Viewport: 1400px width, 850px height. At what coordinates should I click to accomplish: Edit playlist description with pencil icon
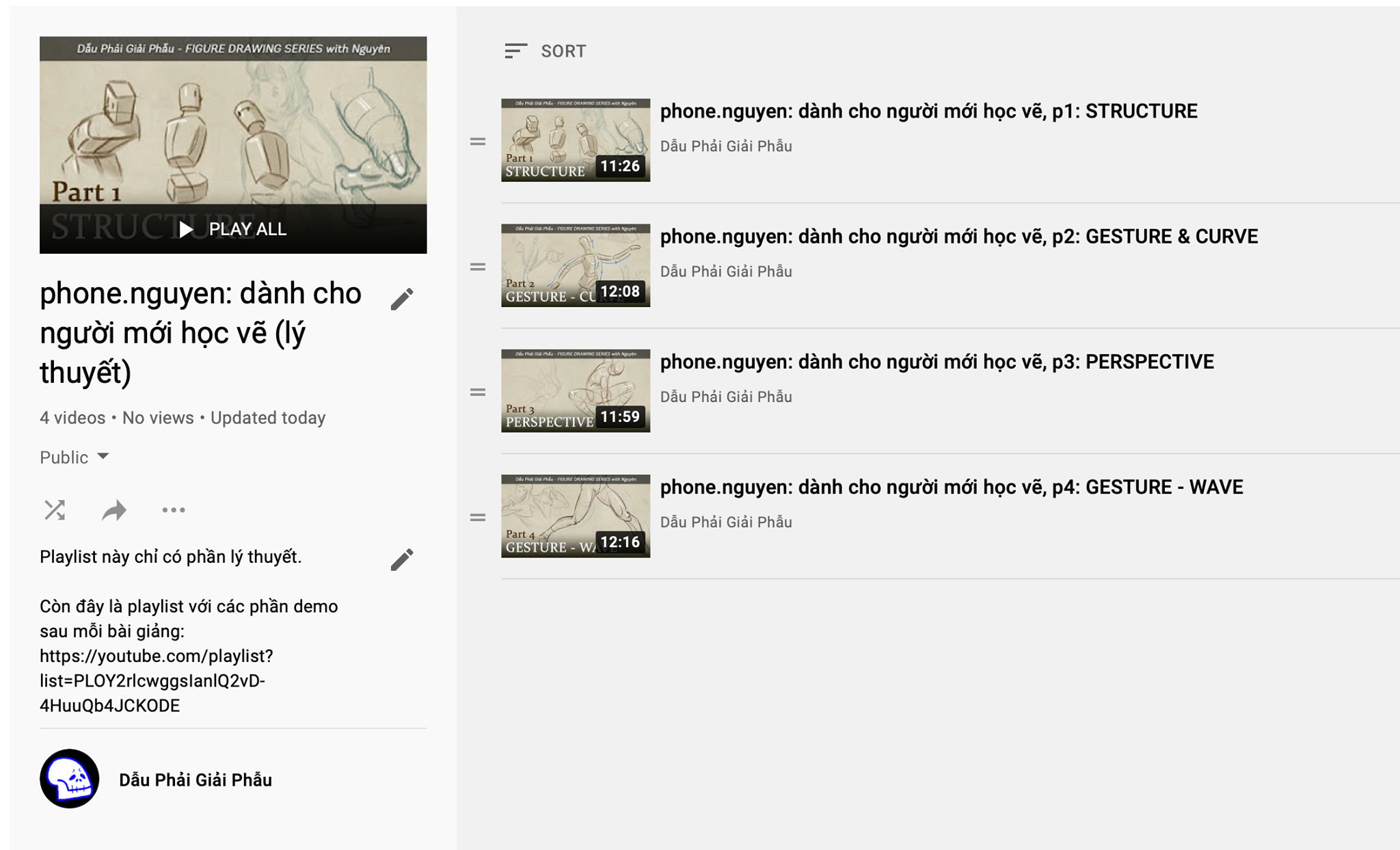402,559
